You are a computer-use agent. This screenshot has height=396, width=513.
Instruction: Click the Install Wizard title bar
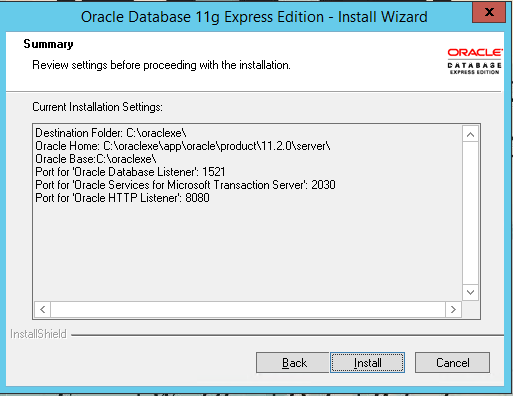click(254, 17)
